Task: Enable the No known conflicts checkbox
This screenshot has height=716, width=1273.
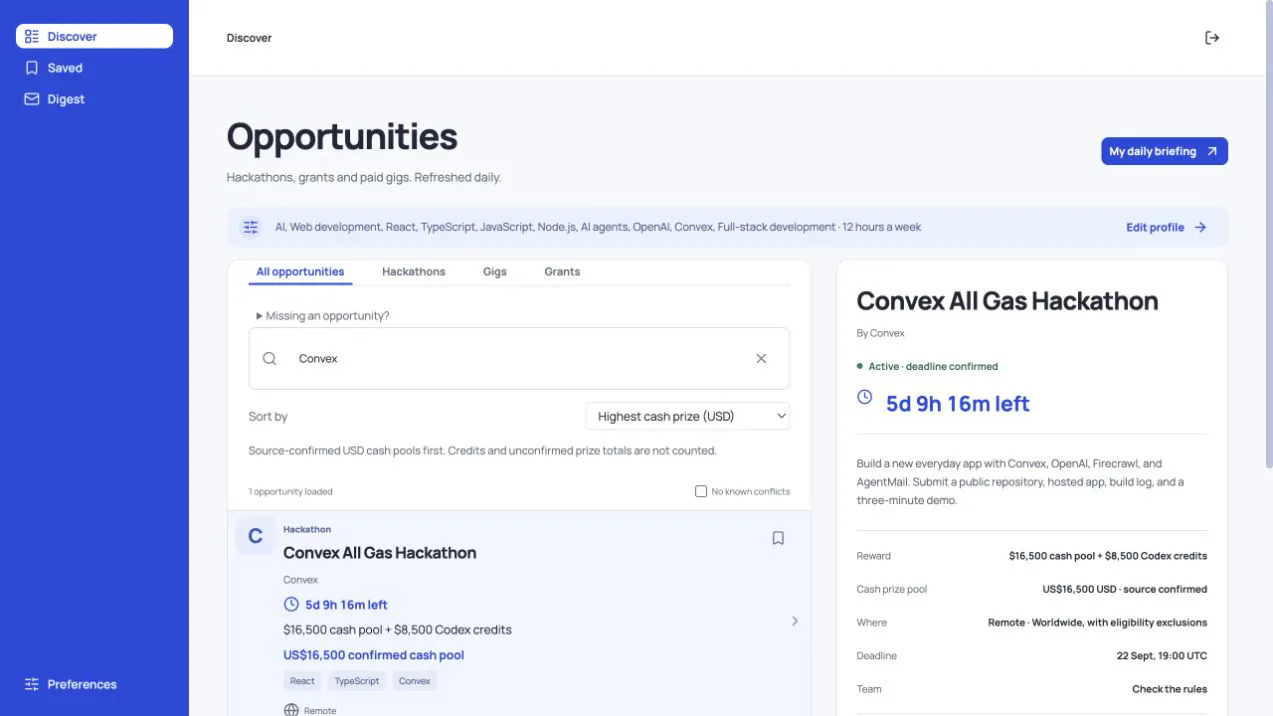Action: pos(701,491)
